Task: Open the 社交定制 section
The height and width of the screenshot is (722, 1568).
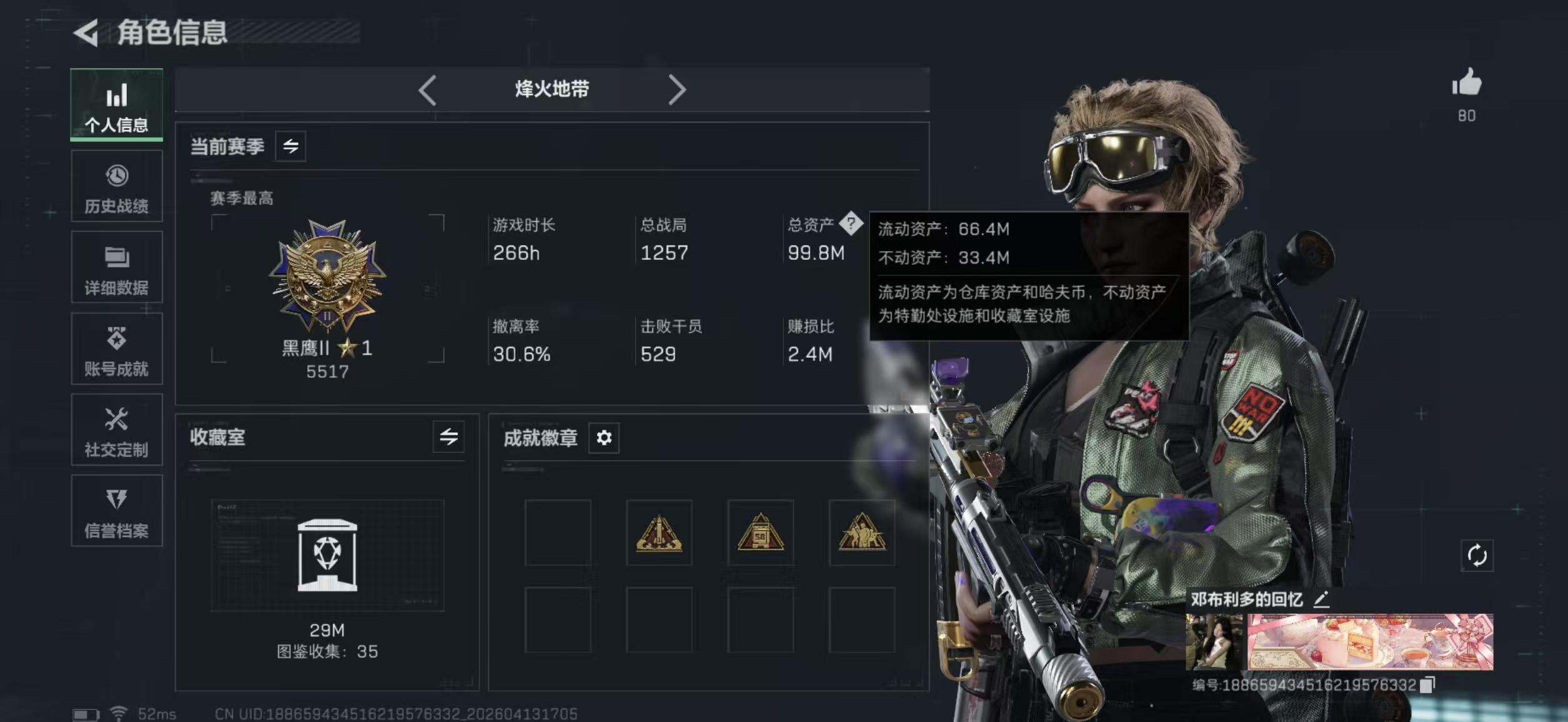Action: click(x=117, y=430)
